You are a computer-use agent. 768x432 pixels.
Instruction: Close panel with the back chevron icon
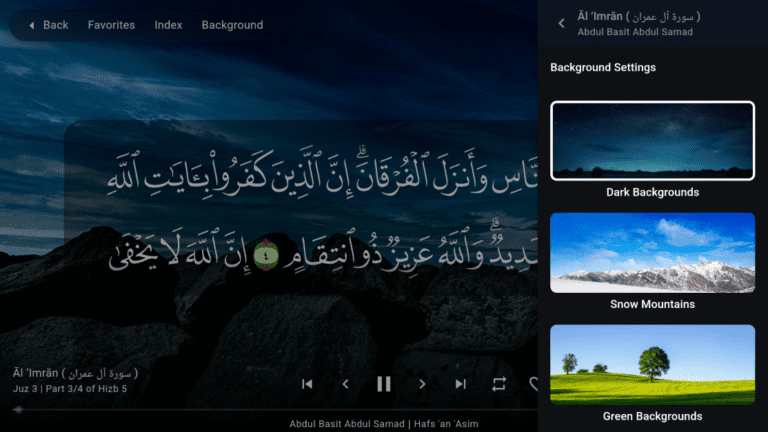[561, 23]
